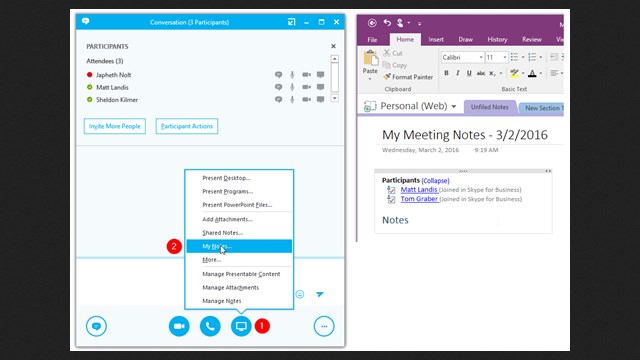Screen dimensions: 640x360
Task: Check the to-do tag beside Matt Landis
Action: (391, 190)
